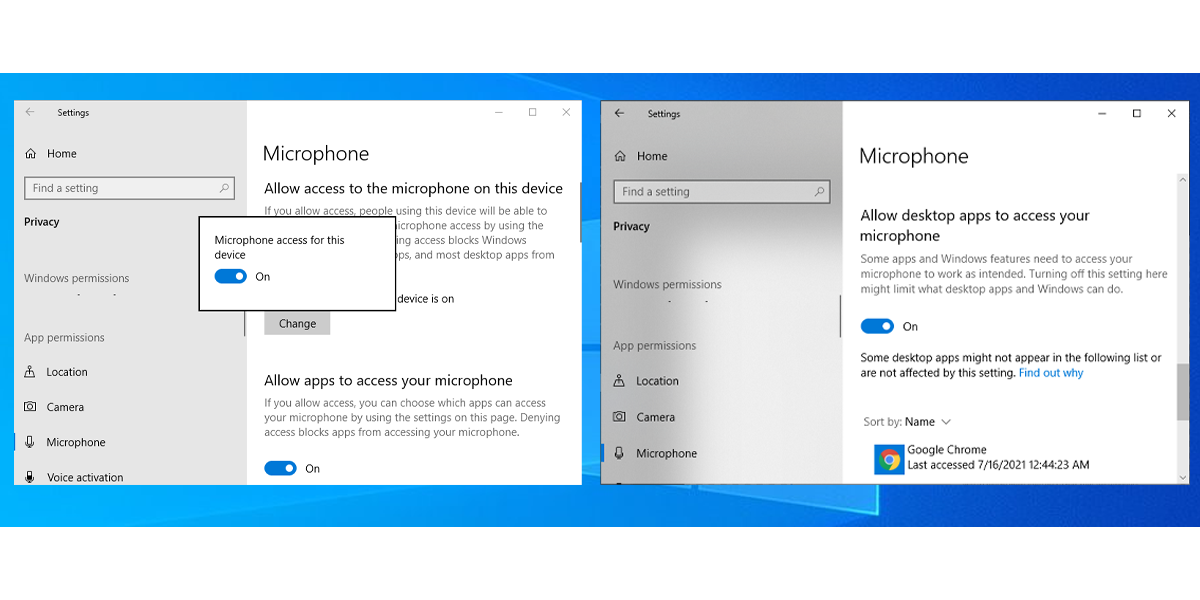This screenshot has width=1200, height=600.
Task: Maximize the left Settings window
Action: click(x=532, y=113)
